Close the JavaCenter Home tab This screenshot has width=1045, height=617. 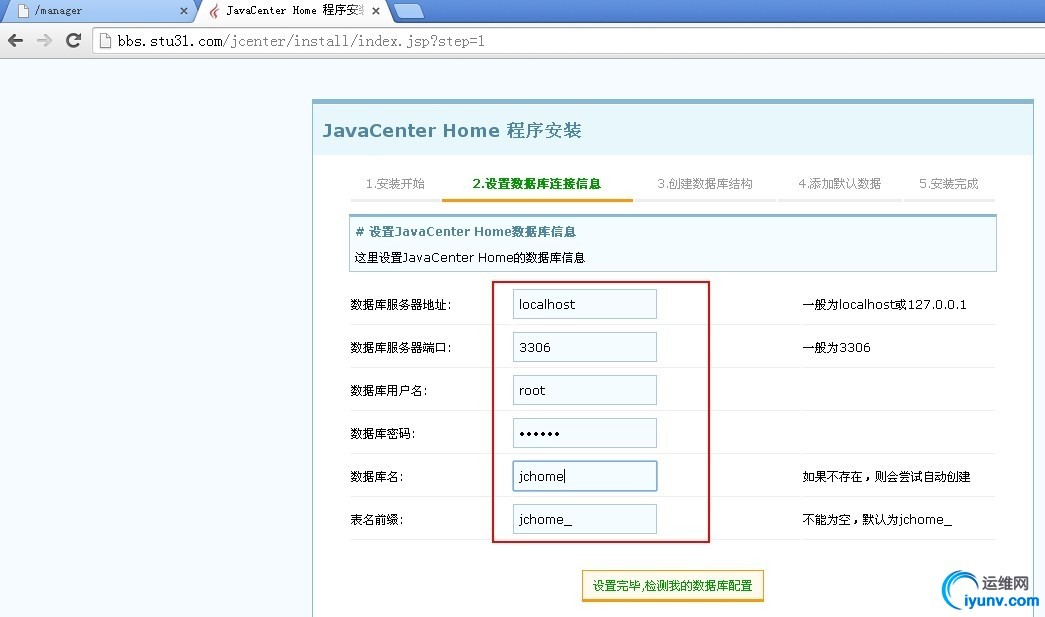[376, 11]
